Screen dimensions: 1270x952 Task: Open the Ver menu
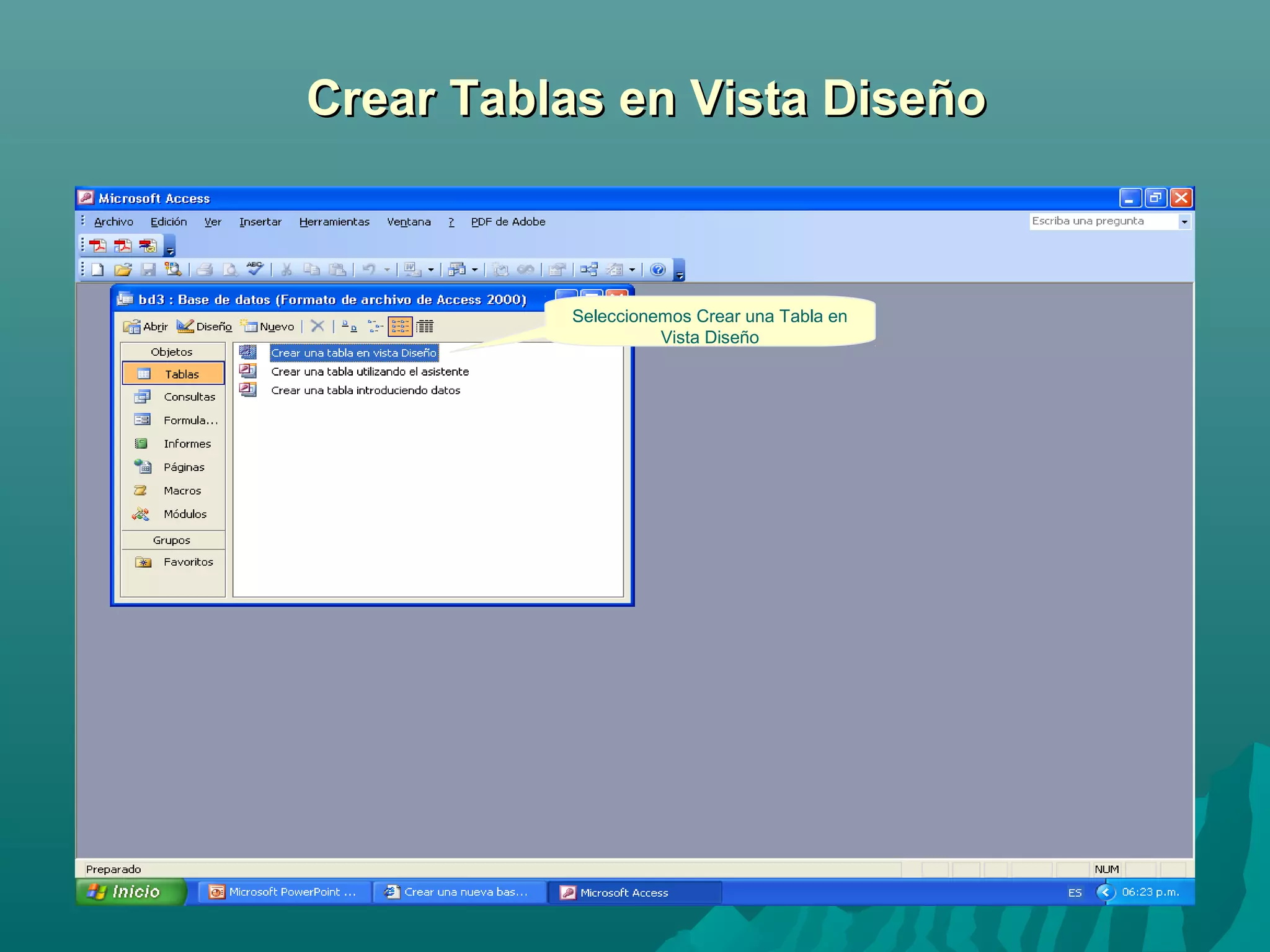point(213,221)
